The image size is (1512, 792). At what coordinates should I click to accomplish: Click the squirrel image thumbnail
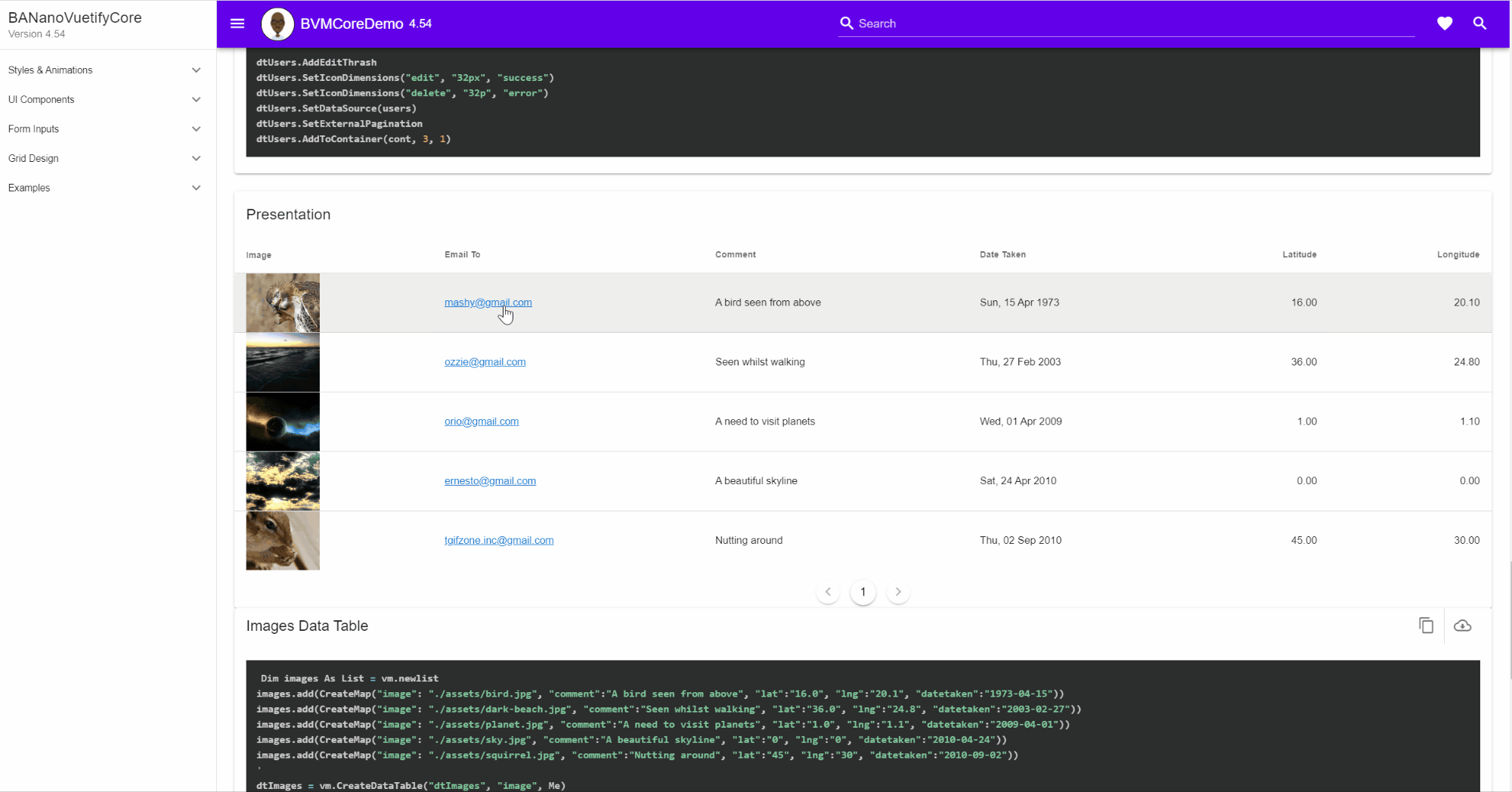pyautogui.click(x=283, y=540)
